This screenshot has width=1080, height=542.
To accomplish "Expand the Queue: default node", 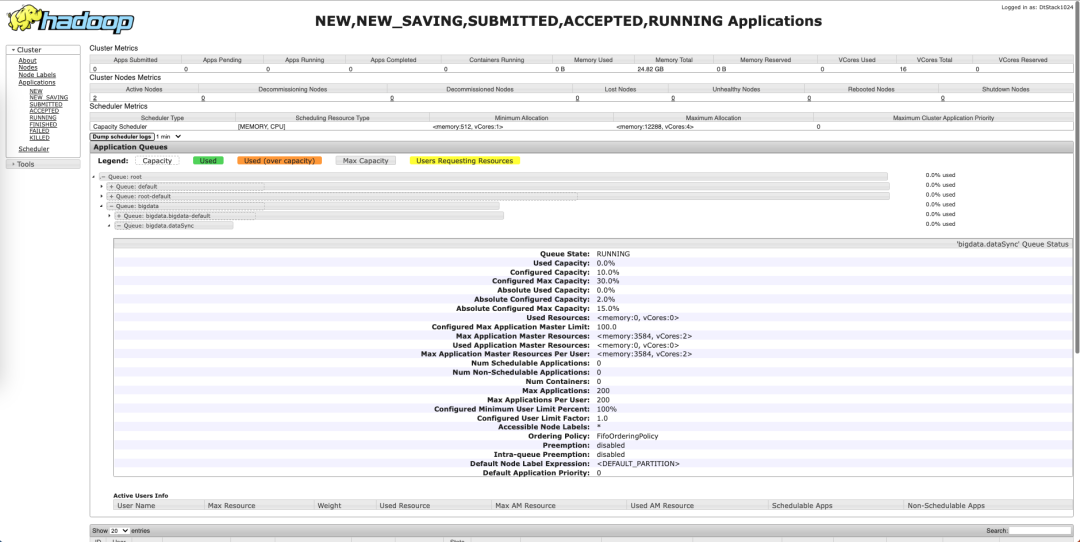I will (112, 187).
